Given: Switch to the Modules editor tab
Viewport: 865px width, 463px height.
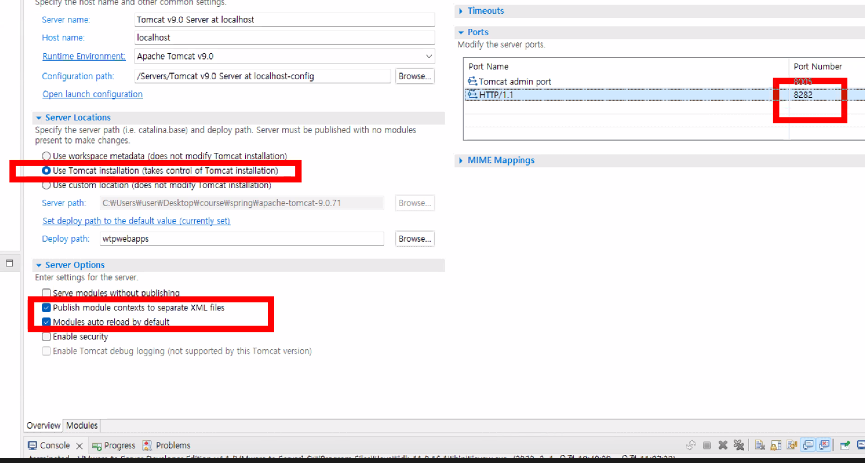Looking at the screenshot, I should click(82, 425).
